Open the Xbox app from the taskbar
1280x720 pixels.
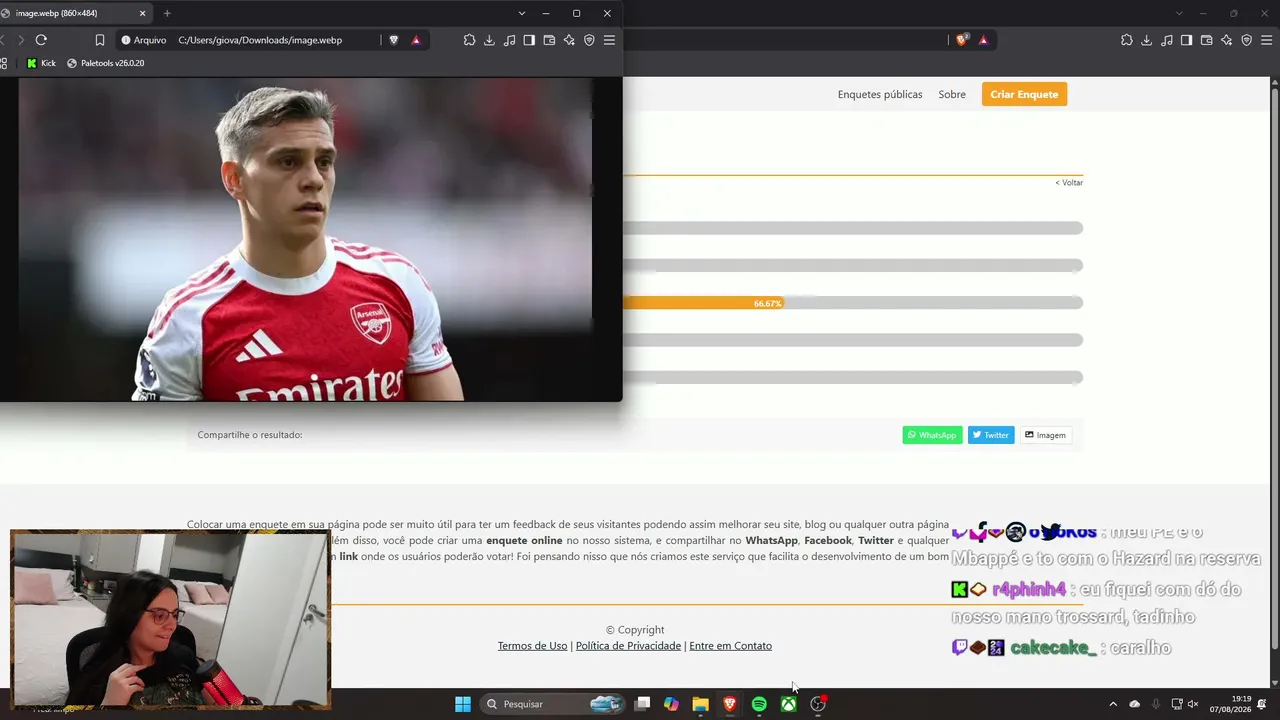(788, 704)
